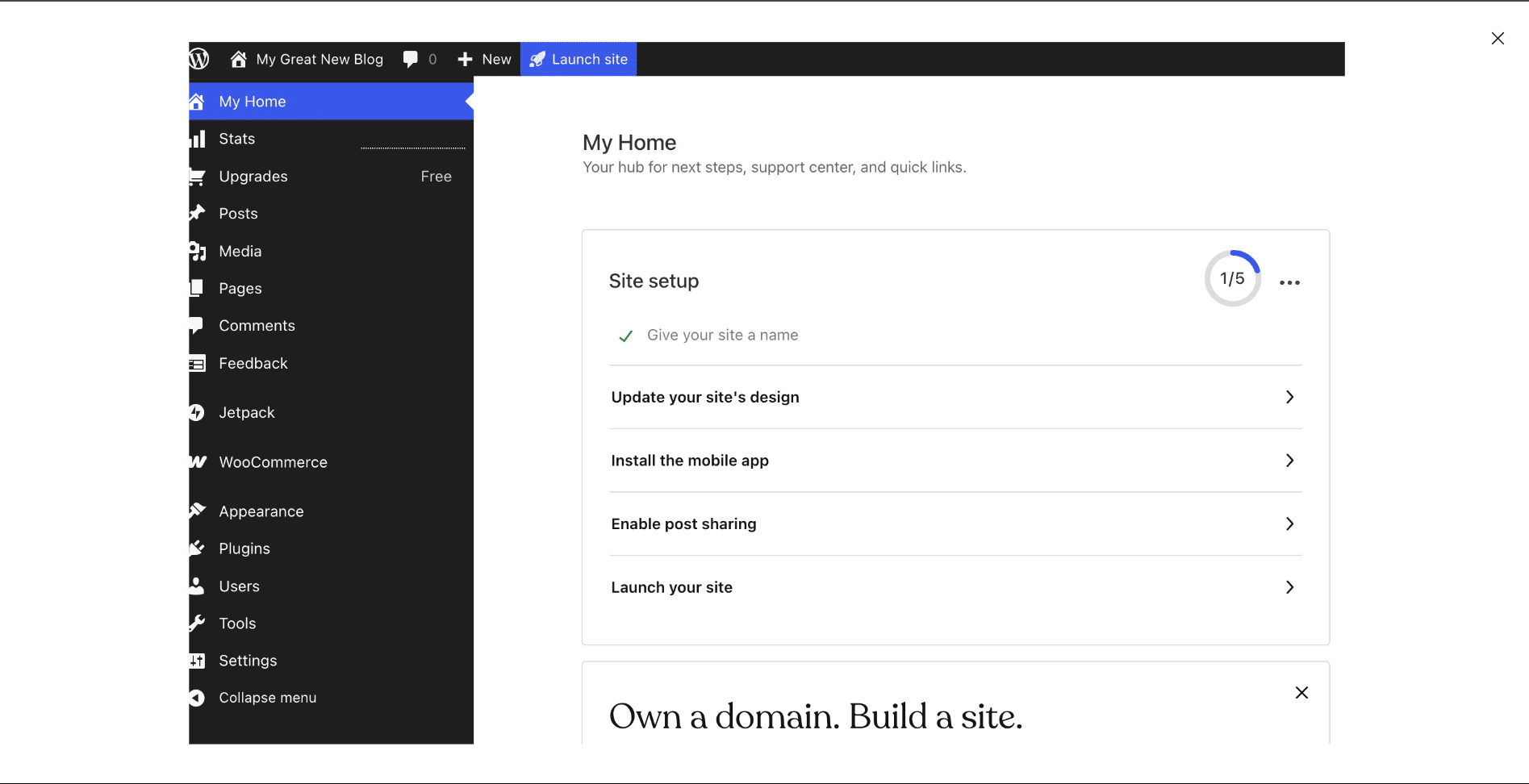1529x784 pixels.
Task: Click the completed Give your site a name step
Action: [722, 335]
